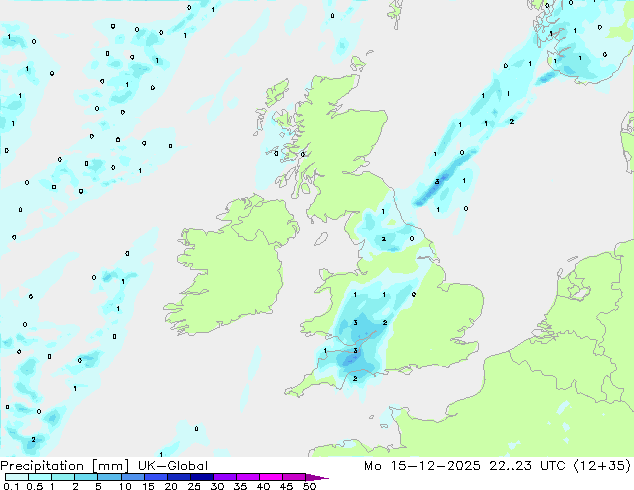The width and height of the screenshot is (634, 490).
Task: Click the legend scale label '0.1'
Action: (11, 486)
